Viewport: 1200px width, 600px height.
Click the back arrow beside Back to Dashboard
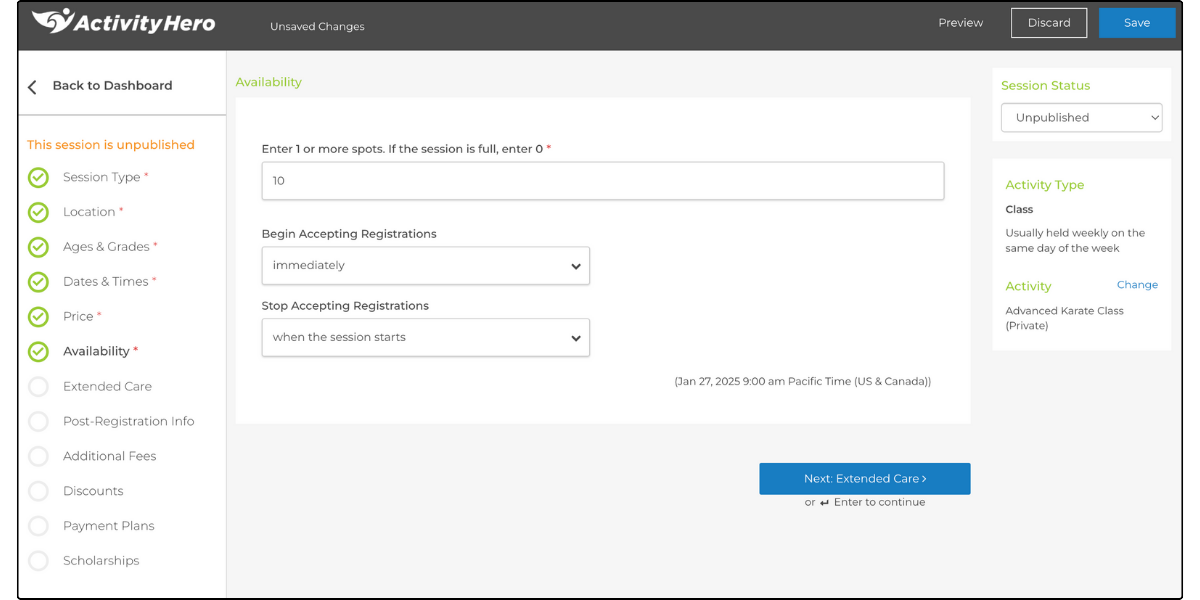pos(32,87)
